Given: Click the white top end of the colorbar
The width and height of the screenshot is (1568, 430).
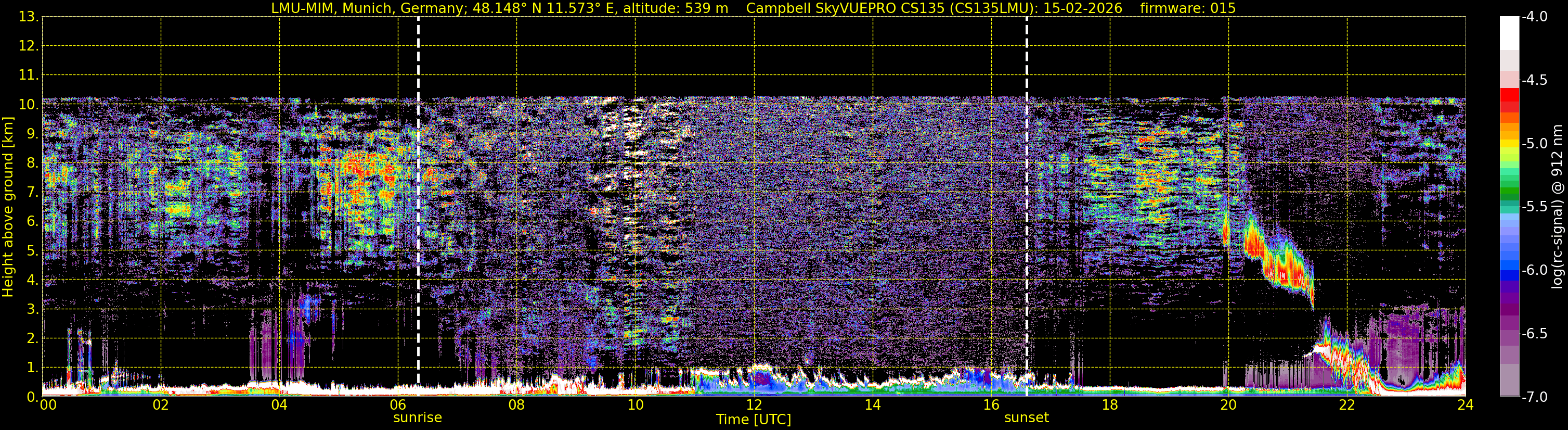Looking at the screenshot, I should point(1510,33).
